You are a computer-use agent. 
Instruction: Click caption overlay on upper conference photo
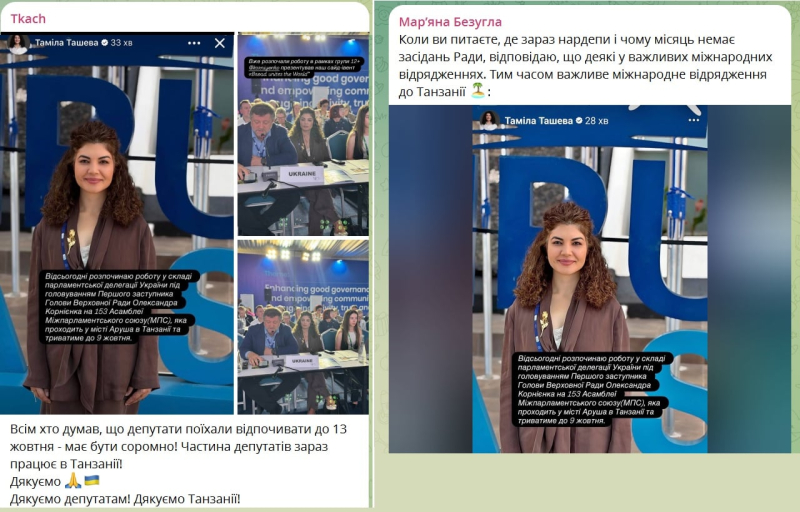click(x=303, y=67)
